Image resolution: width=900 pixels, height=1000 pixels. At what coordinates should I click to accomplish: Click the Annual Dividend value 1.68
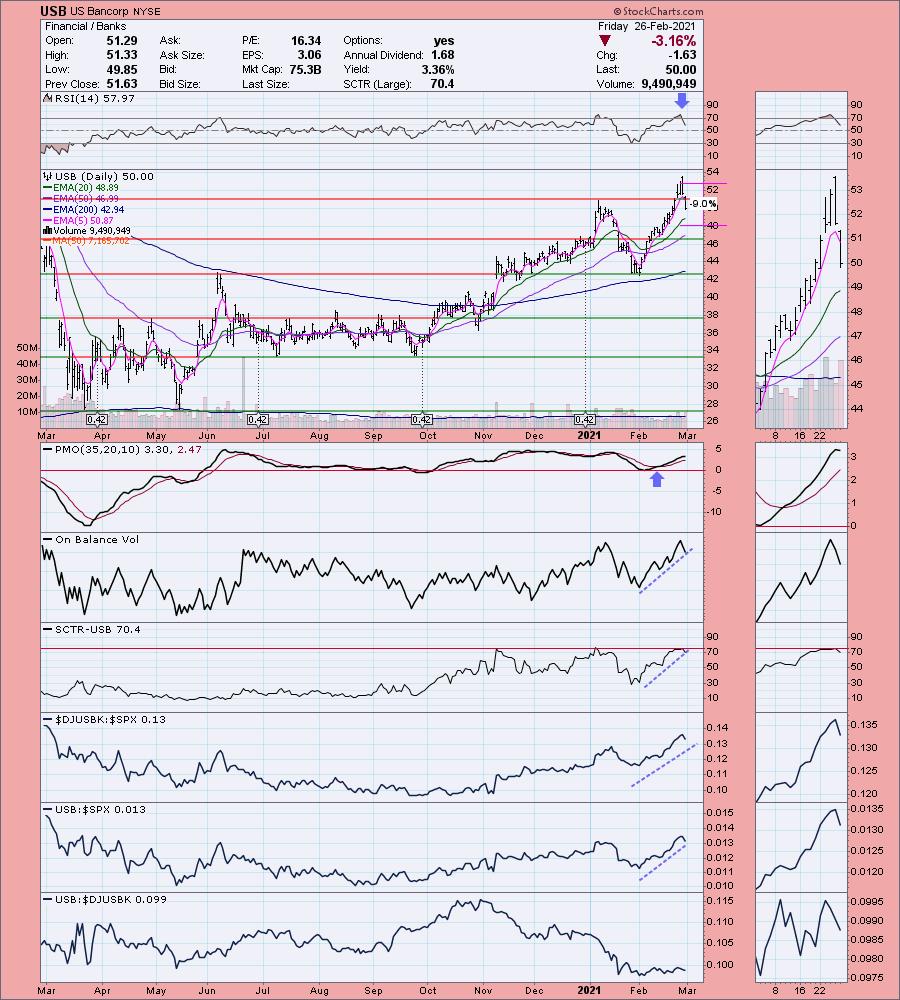point(443,55)
